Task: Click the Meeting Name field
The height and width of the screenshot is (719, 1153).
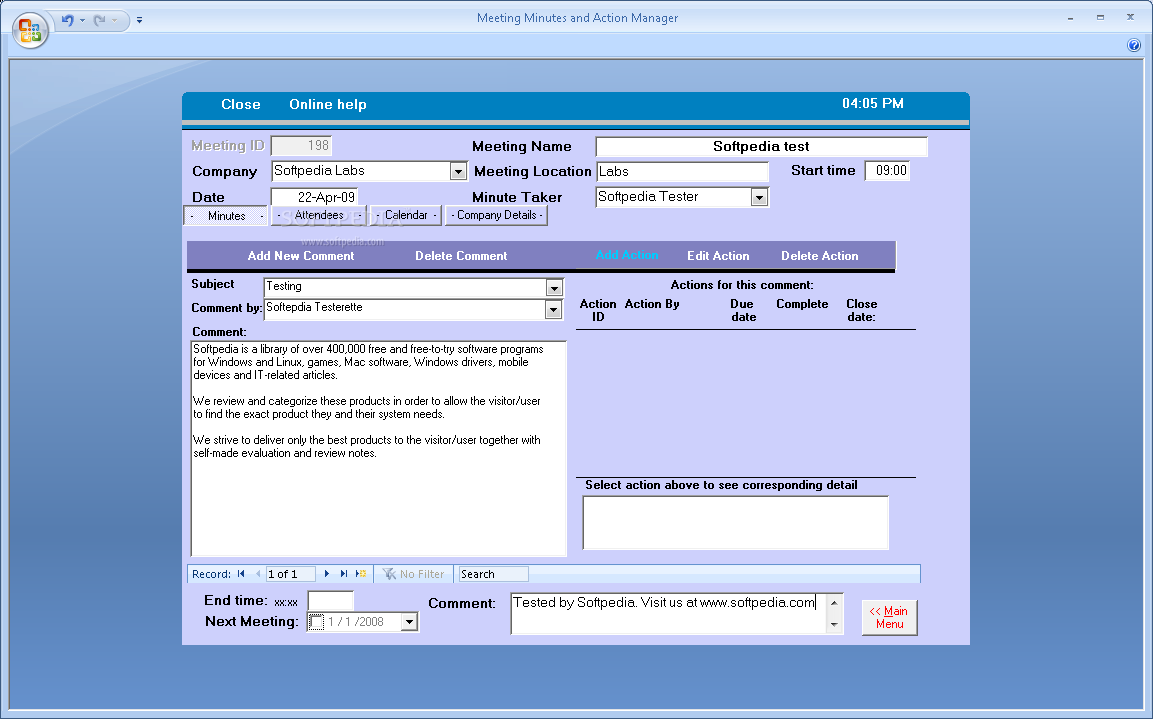Action: [761, 146]
